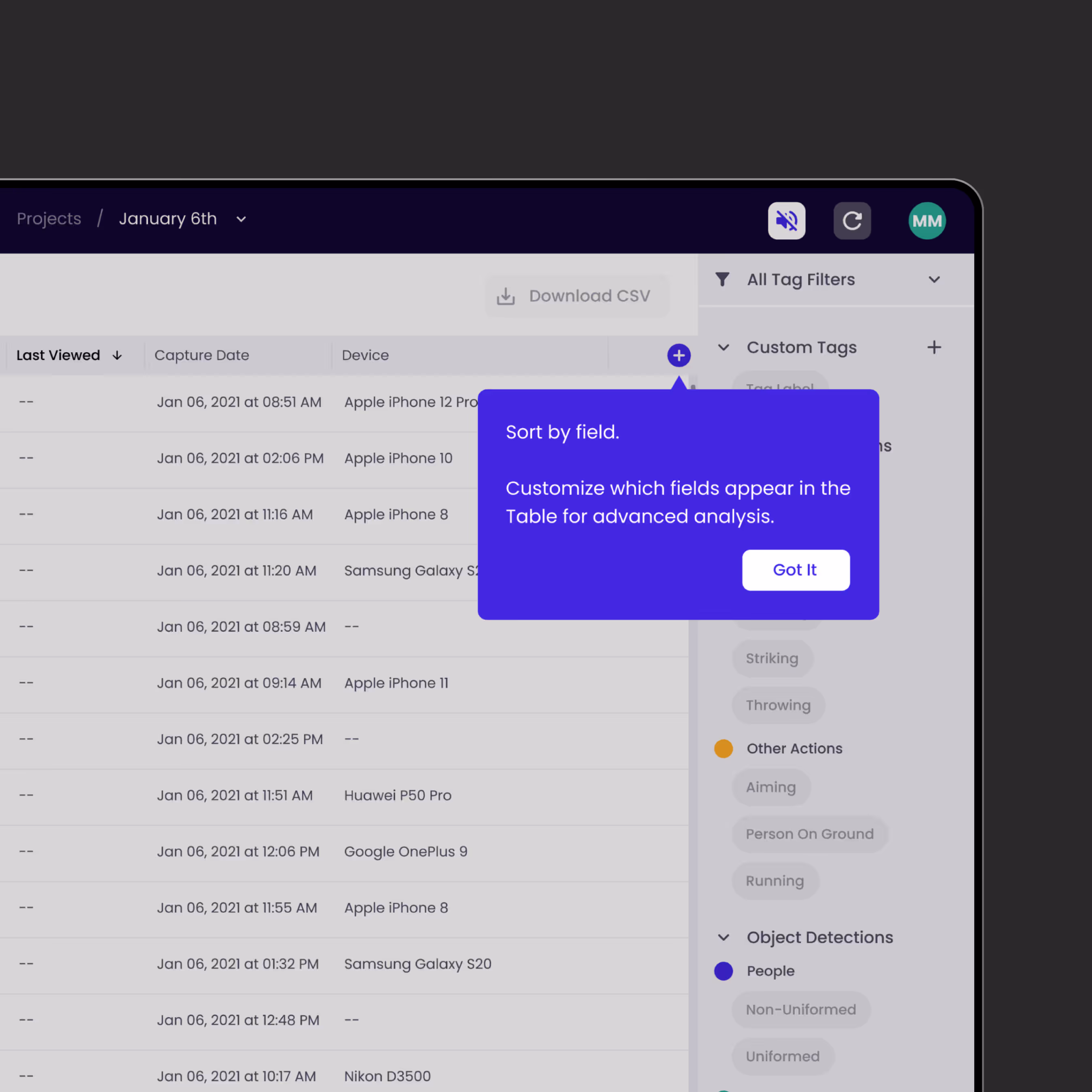The width and height of the screenshot is (1092, 1092).
Task: Click the Other Actions group label
Action: pyautogui.click(x=794, y=748)
